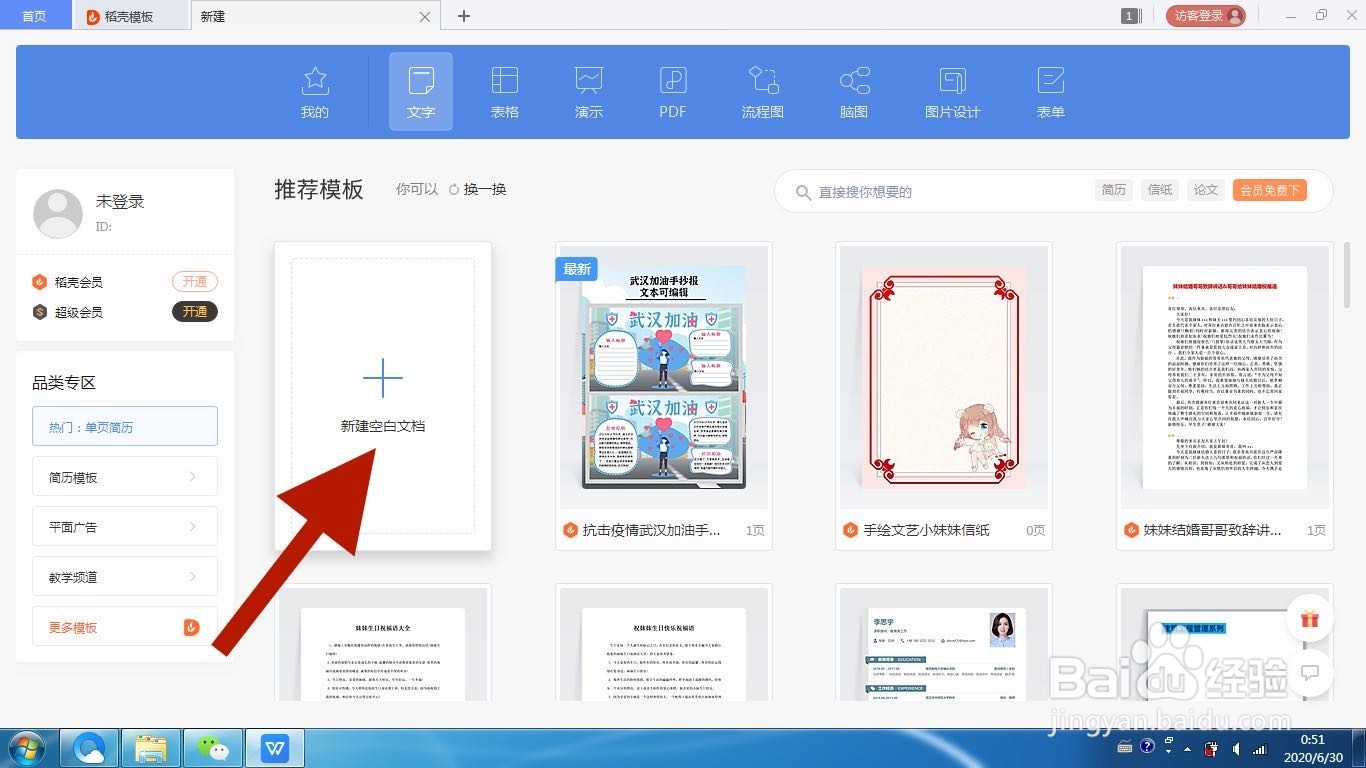Expand the 教学频道 category
This screenshot has height=768, width=1366.
124,576
